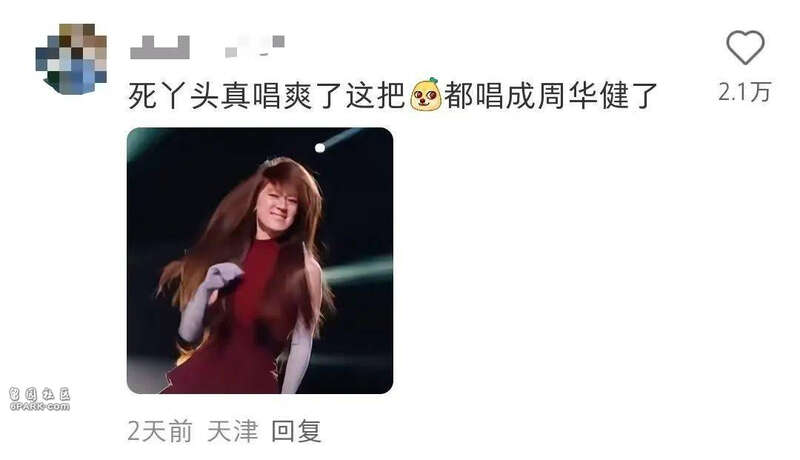Like the comment with the heart icon
The width and height of the screenshot is (800, 460).
tap(745, 47)
